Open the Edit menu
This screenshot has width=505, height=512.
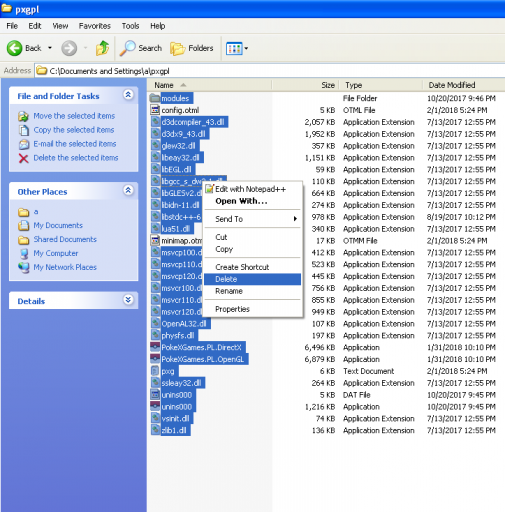35,26
